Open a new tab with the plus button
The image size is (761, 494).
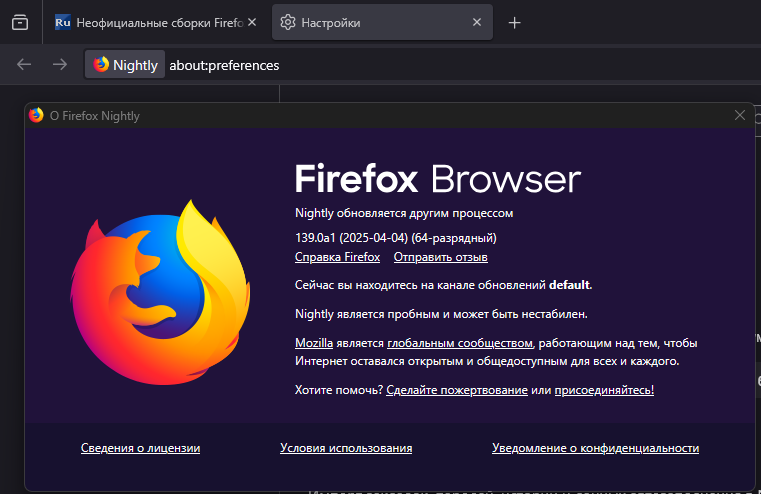(514, 22)
